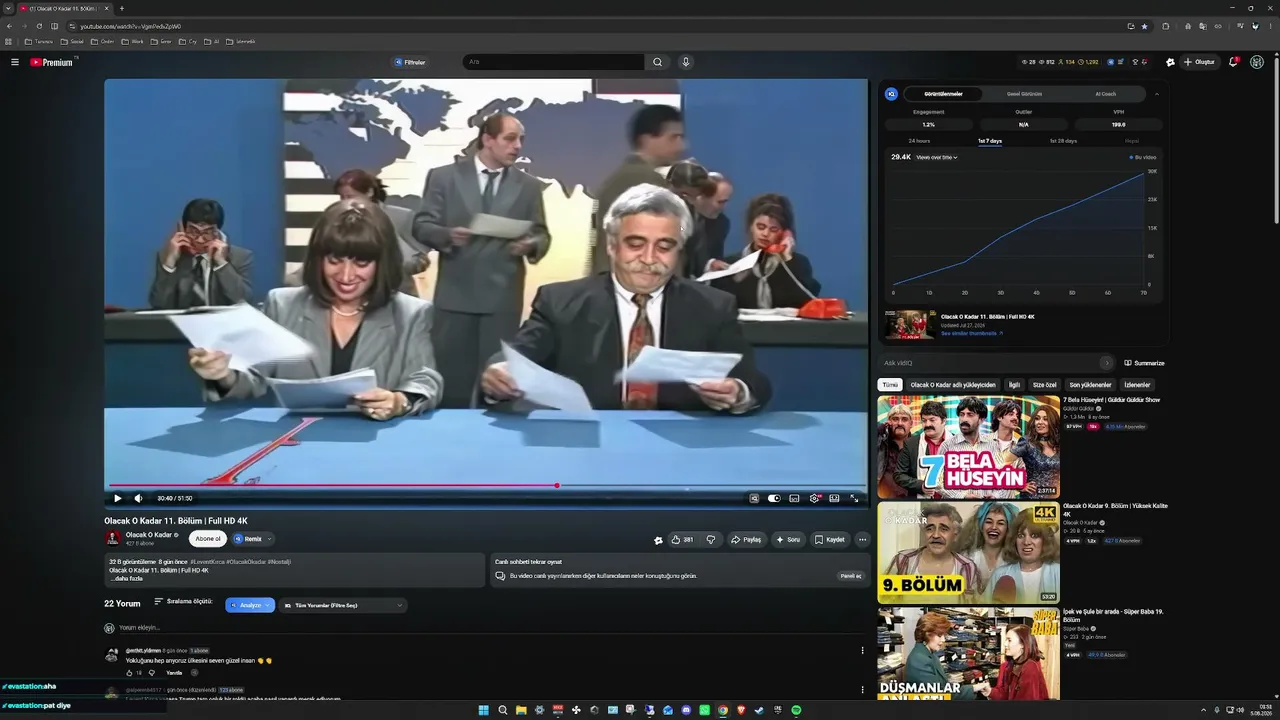The width and height of the screenshot is (1280, 720).
Task: Collapse the vidIQ panel with the chevron
Action: coord(1157,94)
